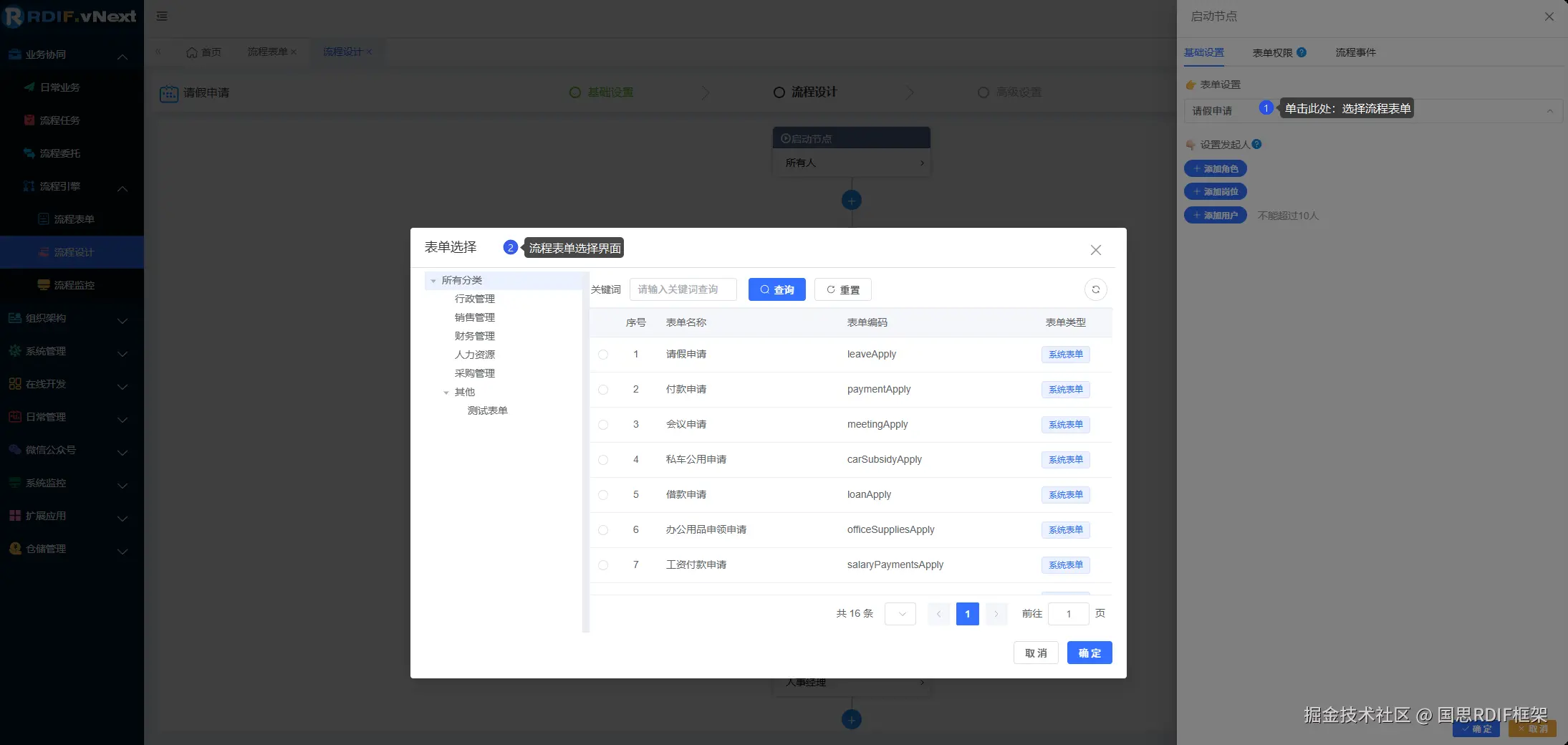Collapse sidebar with hamburger icon
Screen dimensions: 1568x745
point(161,16)
